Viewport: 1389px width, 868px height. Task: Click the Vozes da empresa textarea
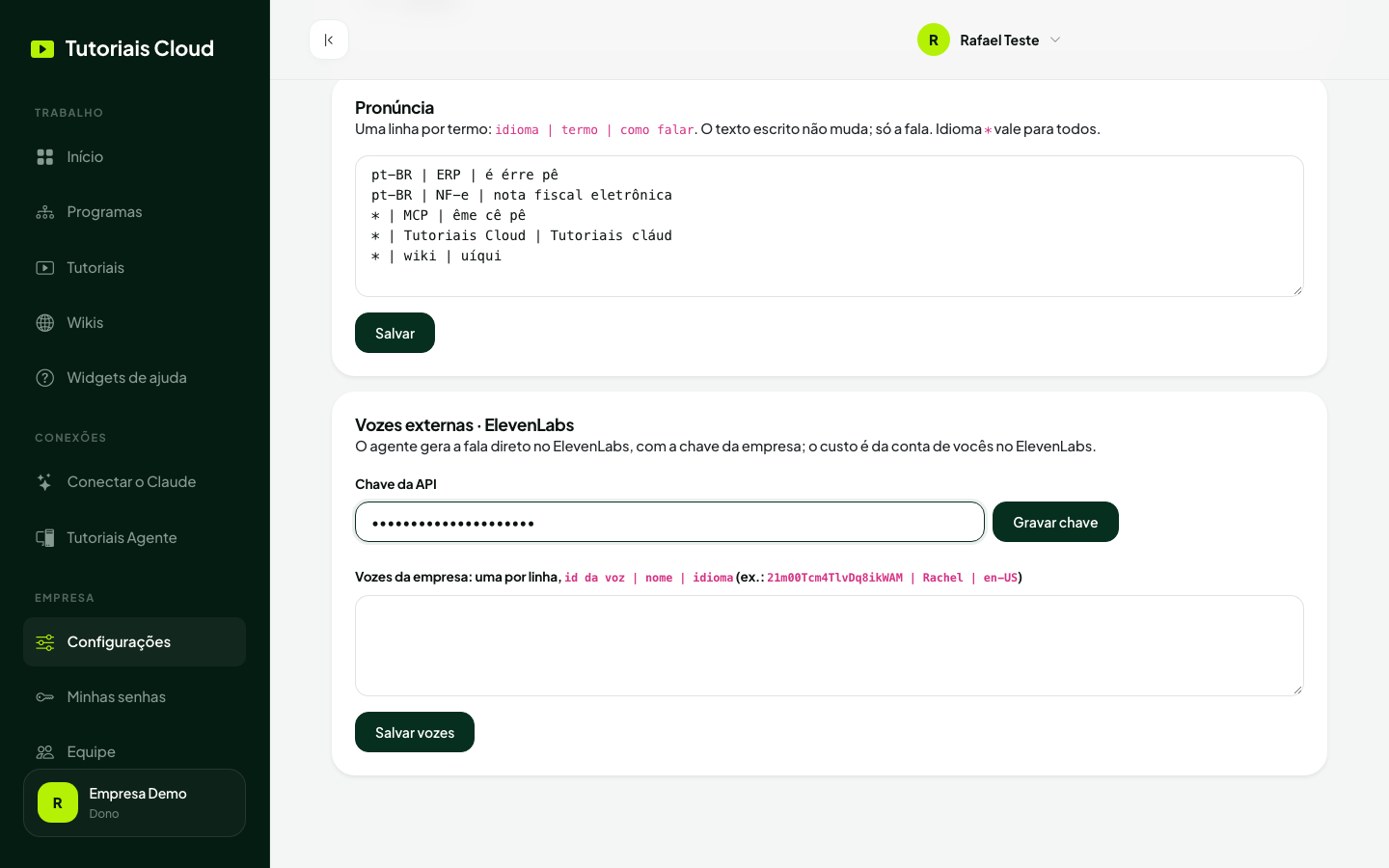coord(830,645)
